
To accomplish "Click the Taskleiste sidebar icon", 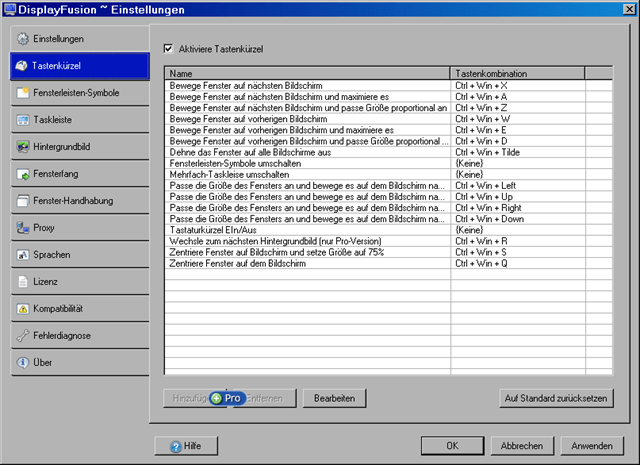I will pyautogui.click(x=22, y=120).
